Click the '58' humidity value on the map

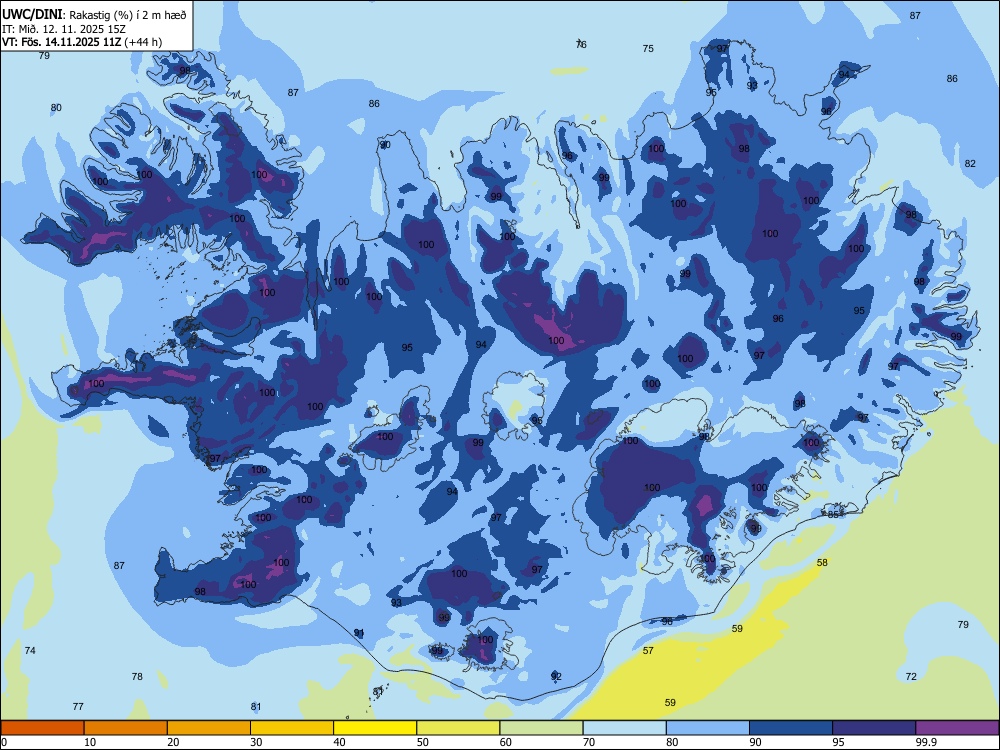822,562
